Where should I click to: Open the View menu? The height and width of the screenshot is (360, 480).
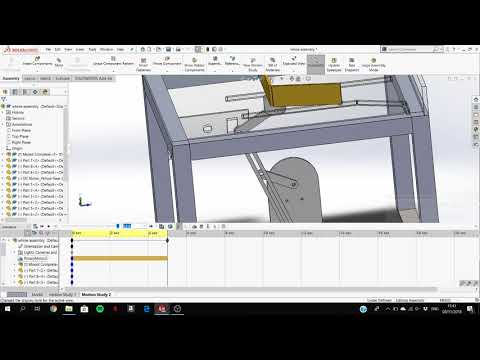click(x=68, y=49)
